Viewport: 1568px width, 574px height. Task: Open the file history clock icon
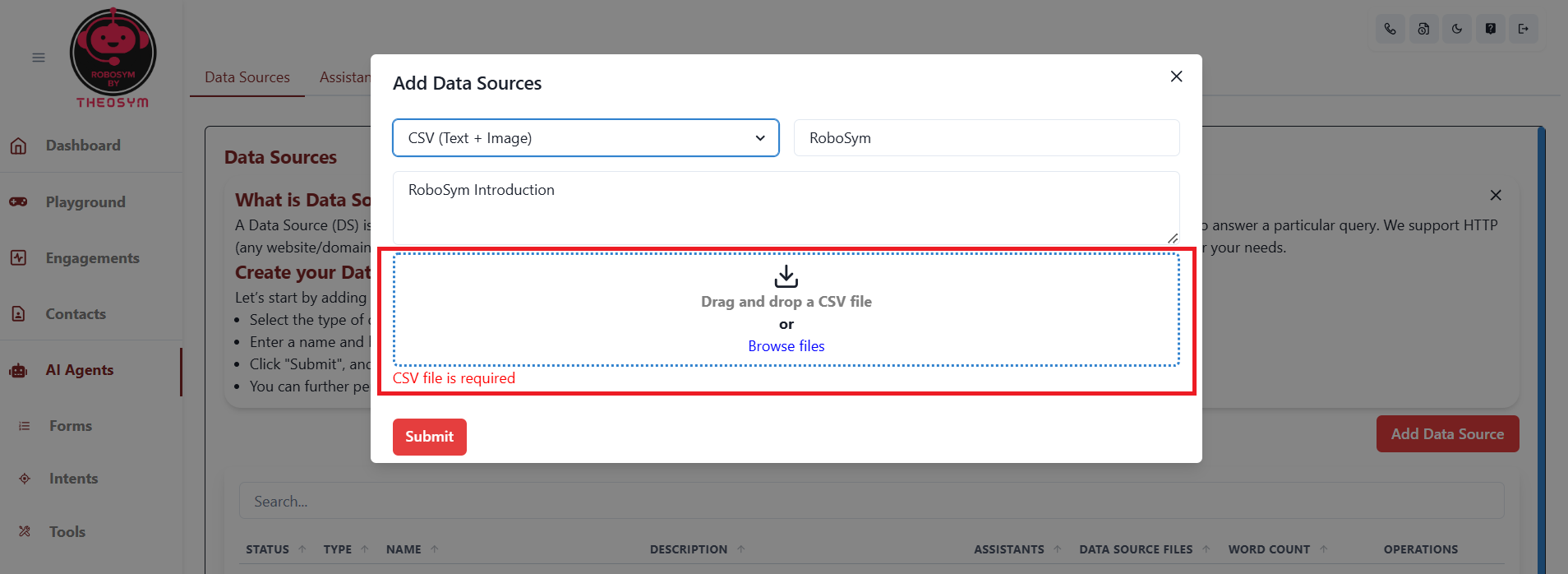pyautogui.click(x=1423, y=29)
